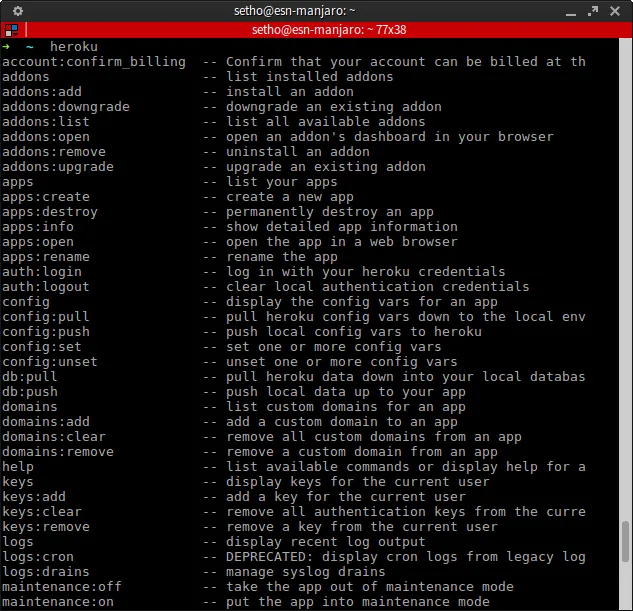The image size is (633, 611).
Task: Open the gear settings menu in title bar
Action: [x=18, y=11]
